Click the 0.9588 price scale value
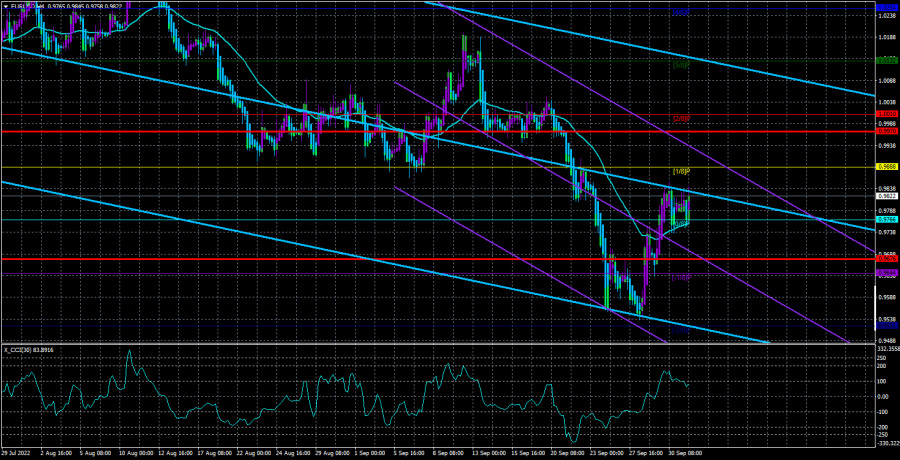Viewport: 900px width, 460px height. 885,297
